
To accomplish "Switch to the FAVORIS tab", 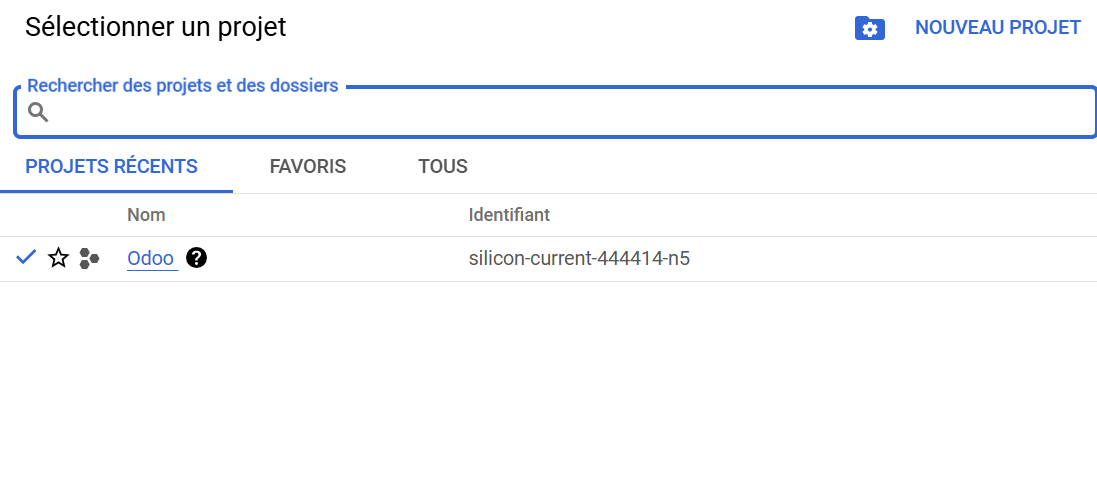I will [x=308, y=167].
